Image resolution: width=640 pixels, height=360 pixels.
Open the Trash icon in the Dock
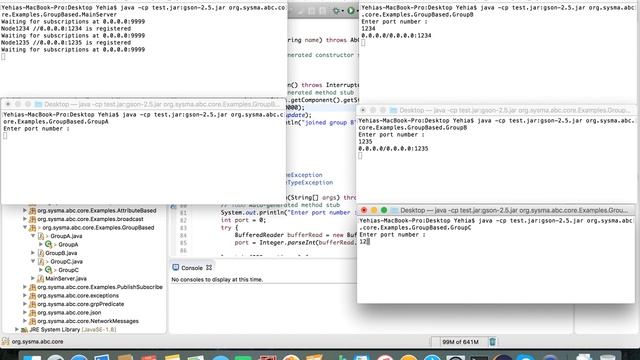[x=607, y=358]
